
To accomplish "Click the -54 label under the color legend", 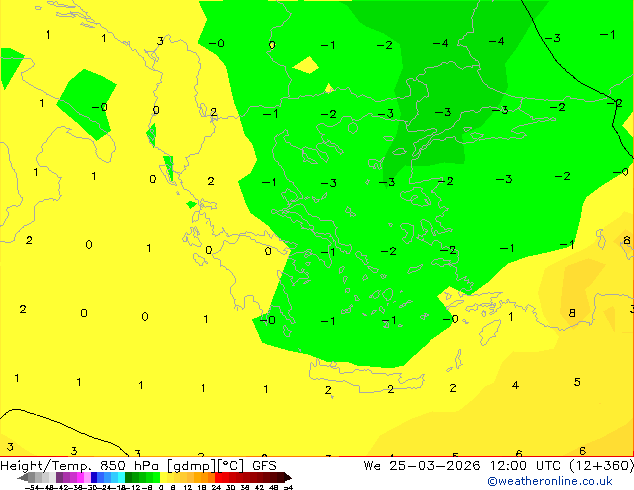I will [x=32, y=488].
